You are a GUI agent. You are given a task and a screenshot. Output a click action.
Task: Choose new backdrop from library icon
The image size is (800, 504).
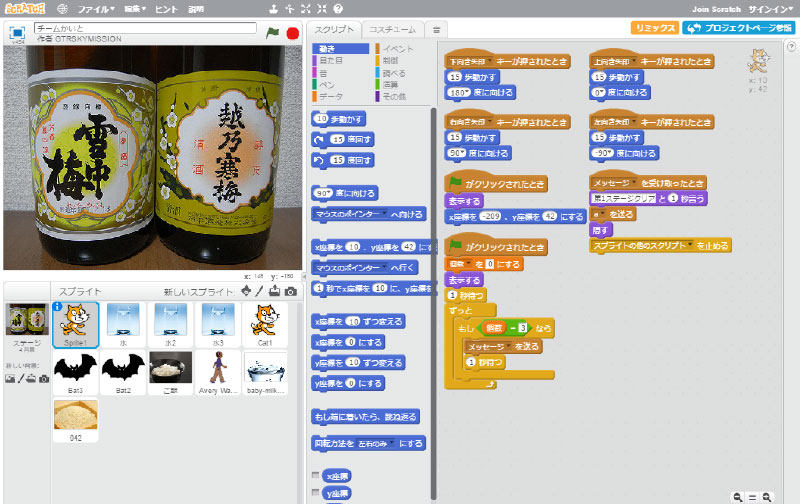(x=10, y=379)
